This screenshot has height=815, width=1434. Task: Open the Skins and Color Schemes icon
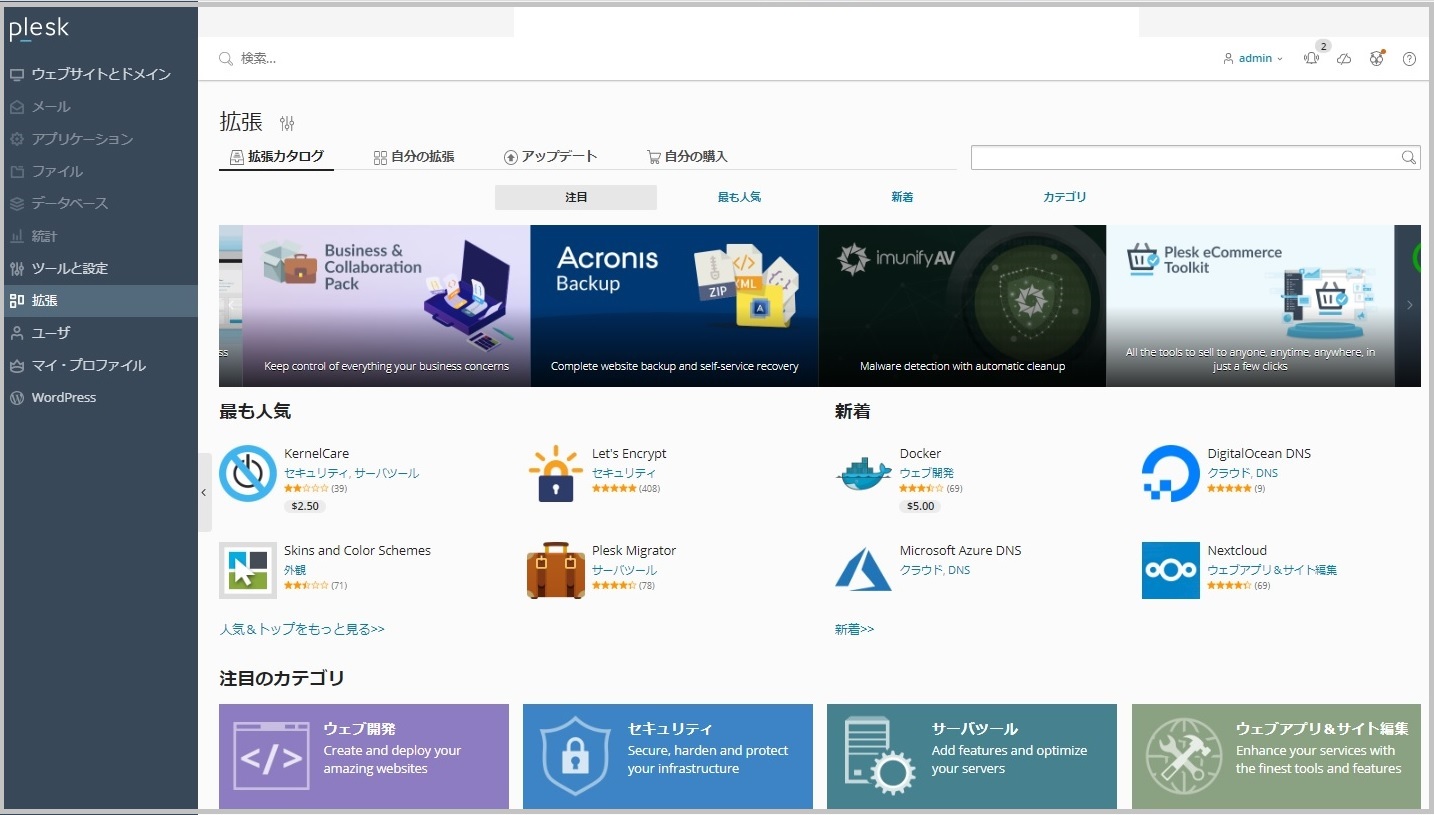[x=248, y=570]
